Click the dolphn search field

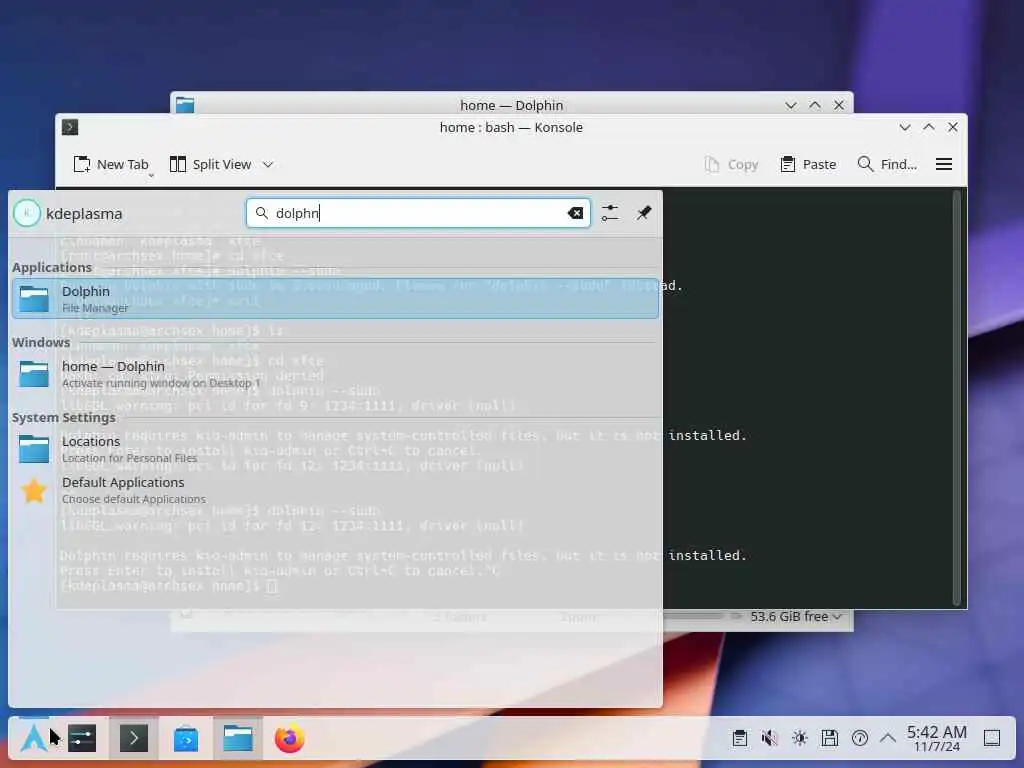coord(418,213)
